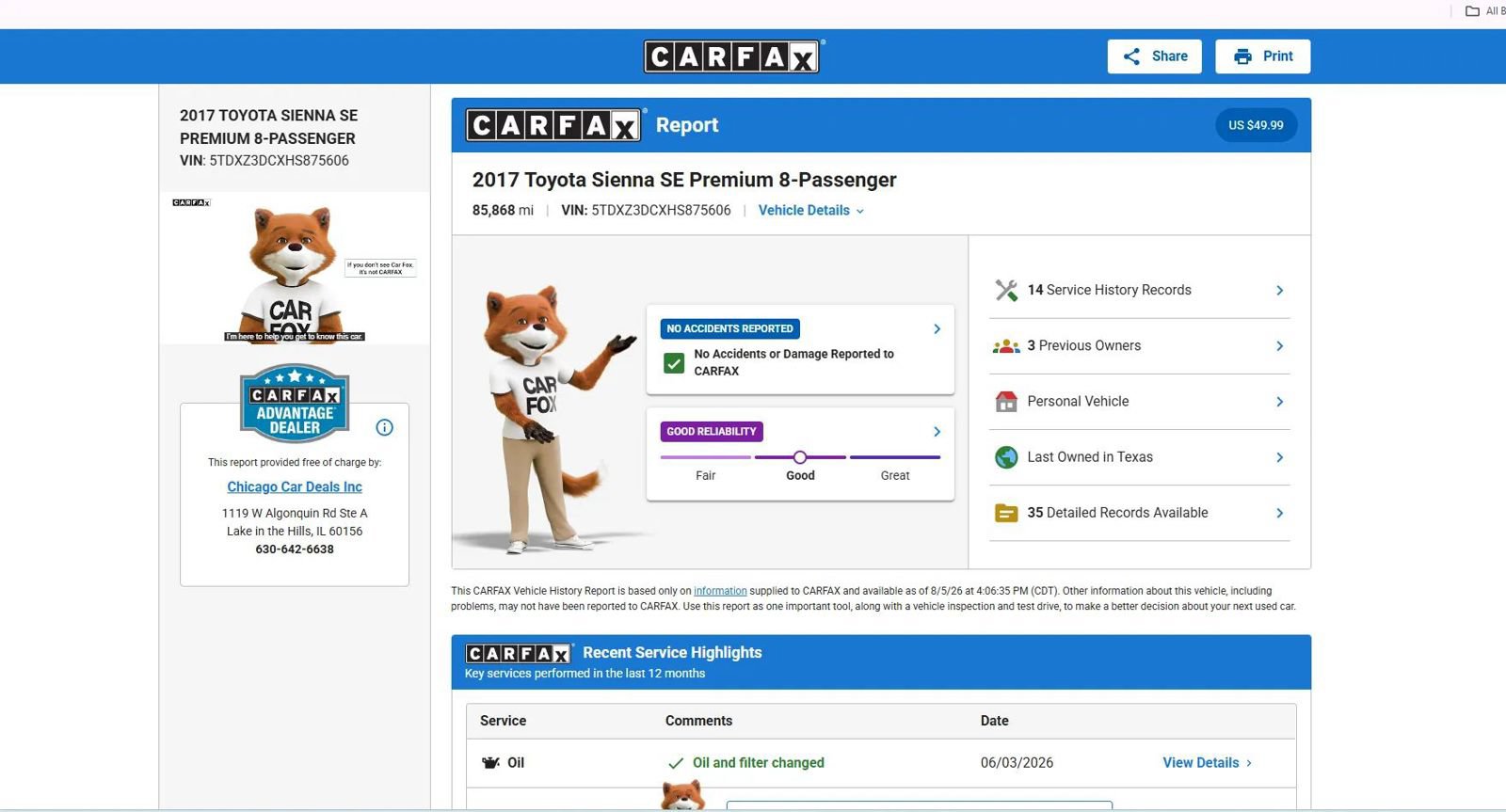This screenshot has width=1506, height=812.
Task: Click the printer icon in the Print button
Action: tap(1242, 56)
